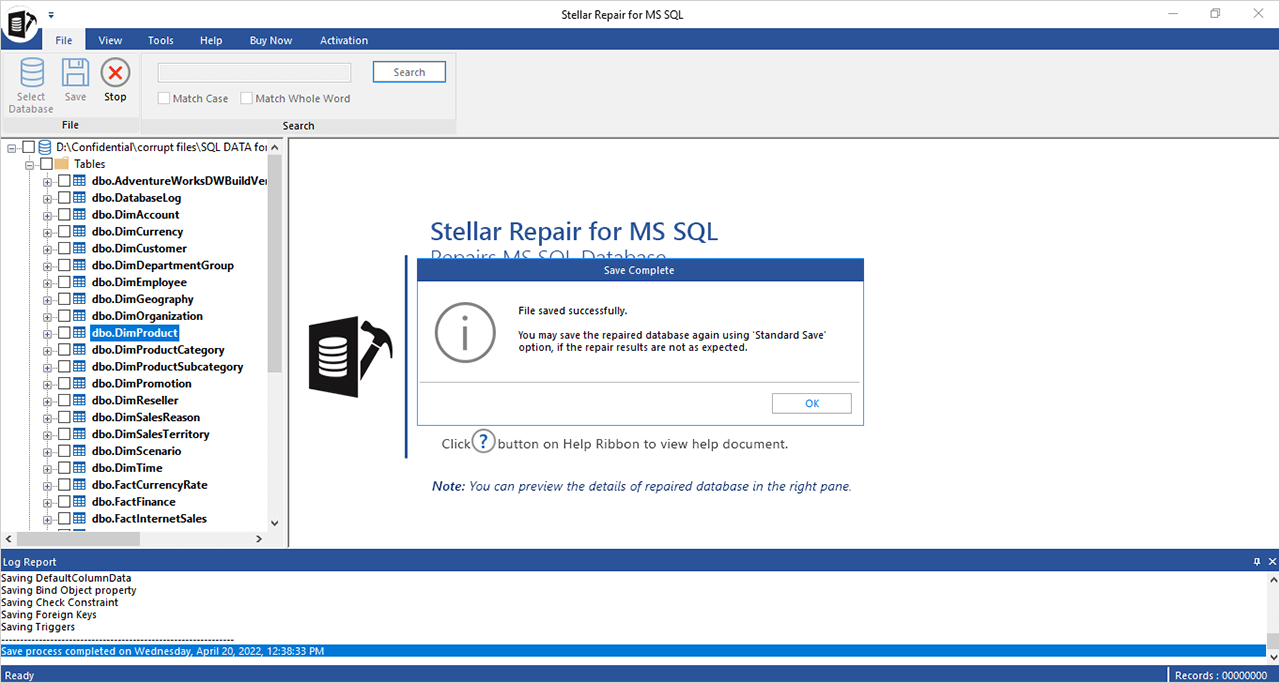Screen dimensions: 1280x683
Task: Toggle the Match Case checkbox
Action: [x=164, y=99]
